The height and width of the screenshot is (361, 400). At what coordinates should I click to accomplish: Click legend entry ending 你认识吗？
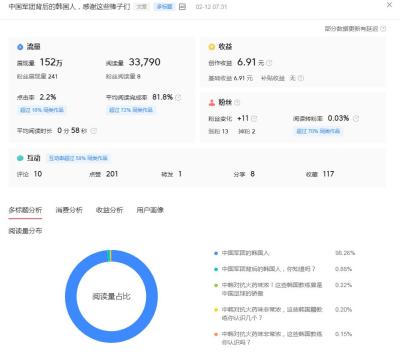pyautogui.click(x=272, y=338)
